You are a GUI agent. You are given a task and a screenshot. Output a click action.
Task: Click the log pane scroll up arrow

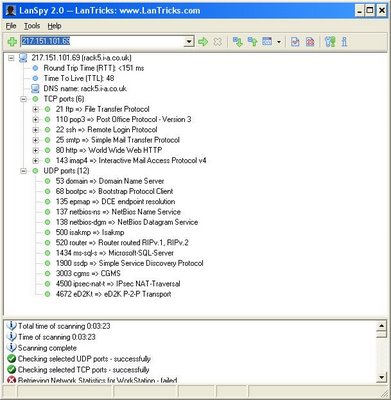point(381,325)
